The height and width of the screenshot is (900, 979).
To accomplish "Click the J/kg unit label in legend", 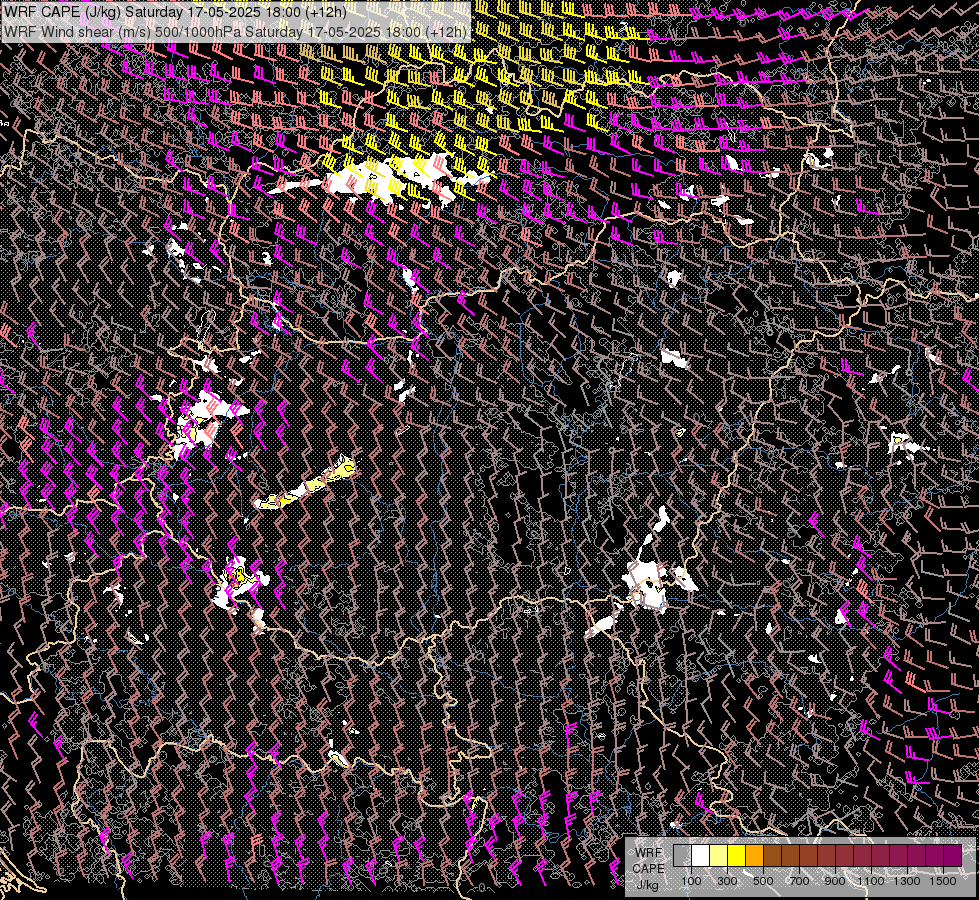I will point(647,885).
